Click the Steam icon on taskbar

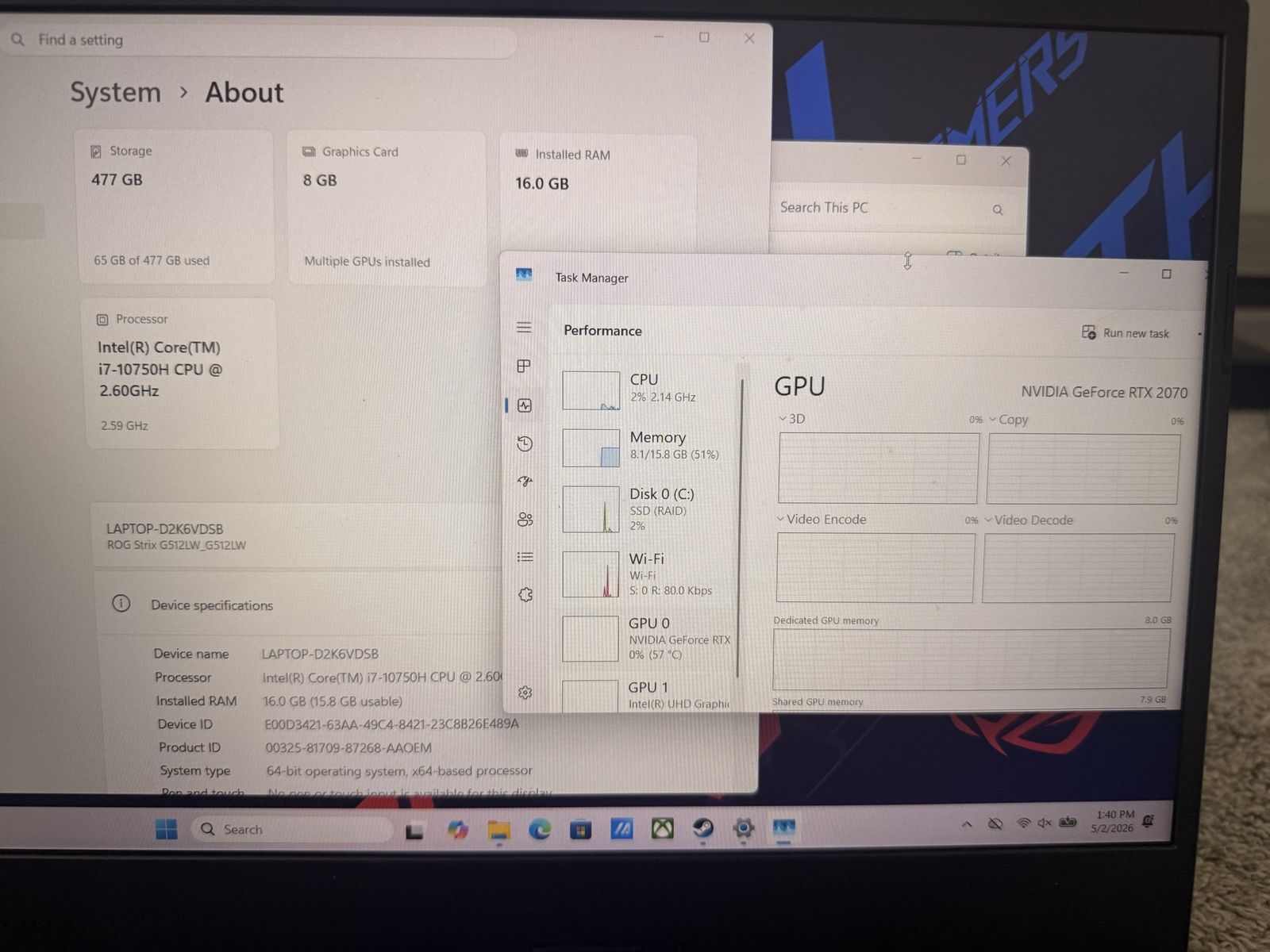[703, 829]
